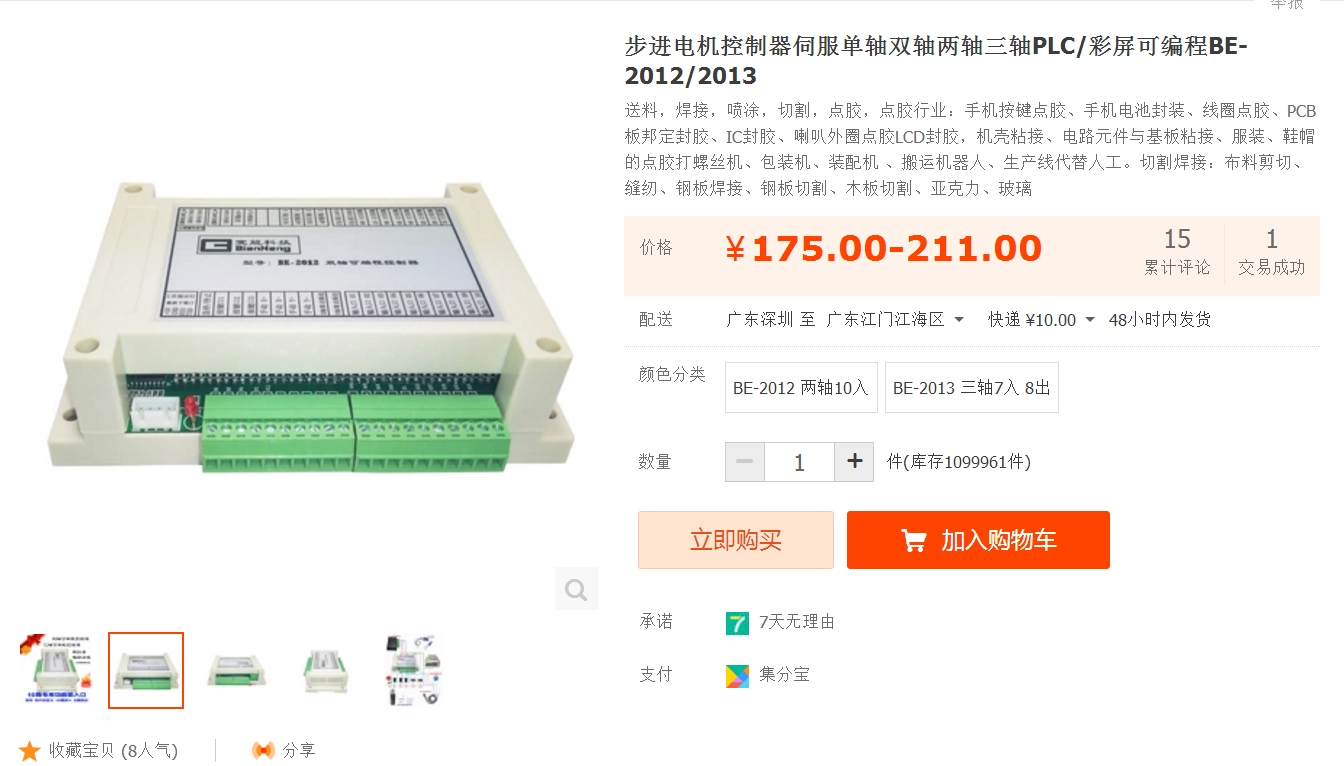The image size is (1344, 766).
Task: Click the quantity input field
Action: coord(799,462)
